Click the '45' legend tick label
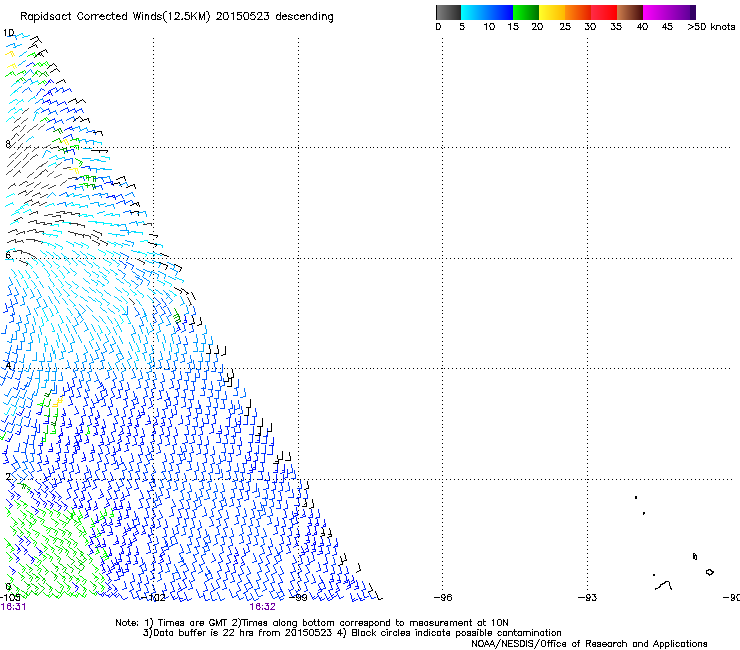740x650 pixels. tap(667, 27)
